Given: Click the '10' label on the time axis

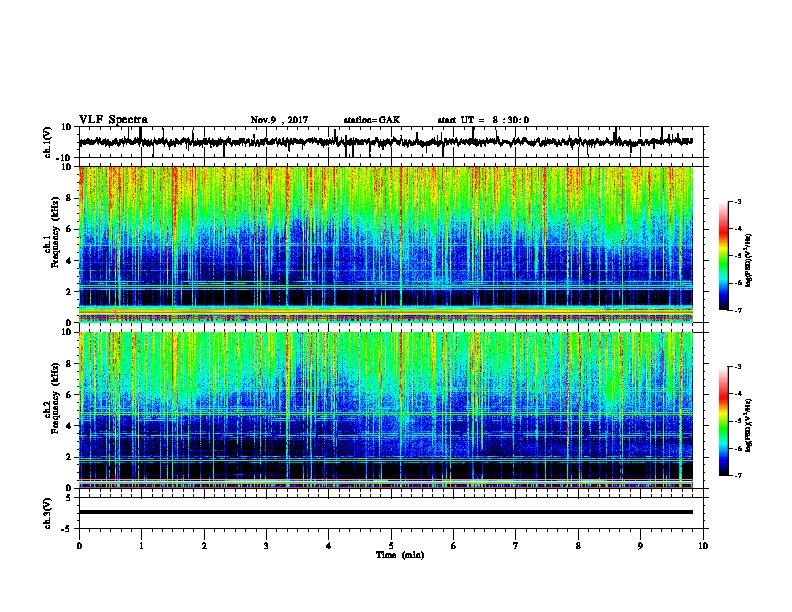Looking at the screenshot, I should tap(703, 546).
